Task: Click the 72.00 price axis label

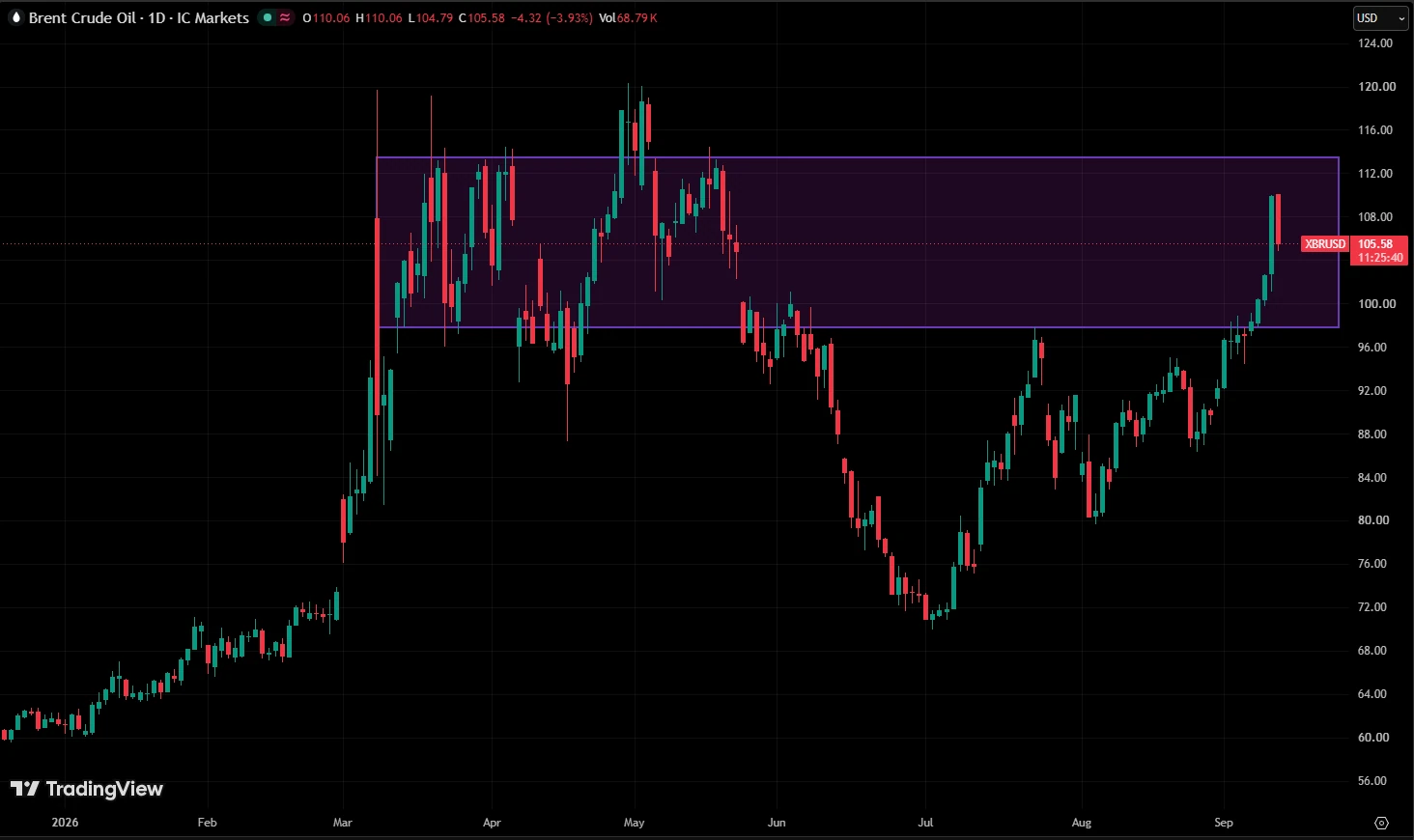Action: [x=1372, y=607]
